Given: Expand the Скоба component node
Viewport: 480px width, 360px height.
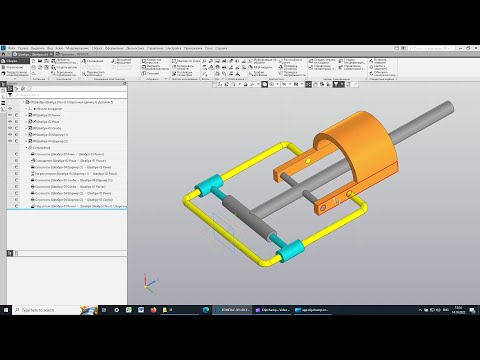Looking at the screenshot, I should 26,128.
